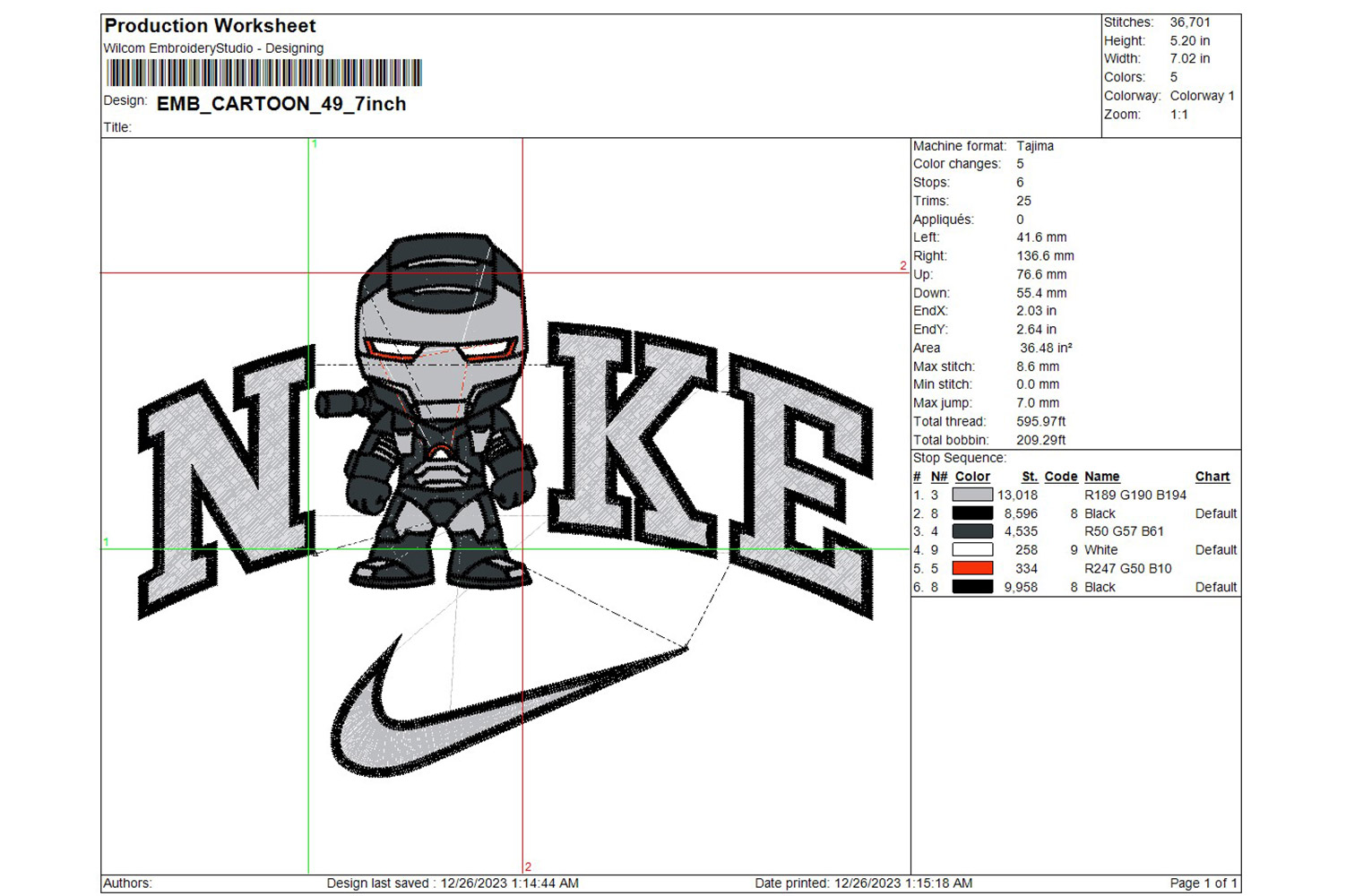This screenshot has height=896, width=1346.
Task: Click the EndX value 2.03 in
Action: pyautogui.click(x=1036, y=311)
